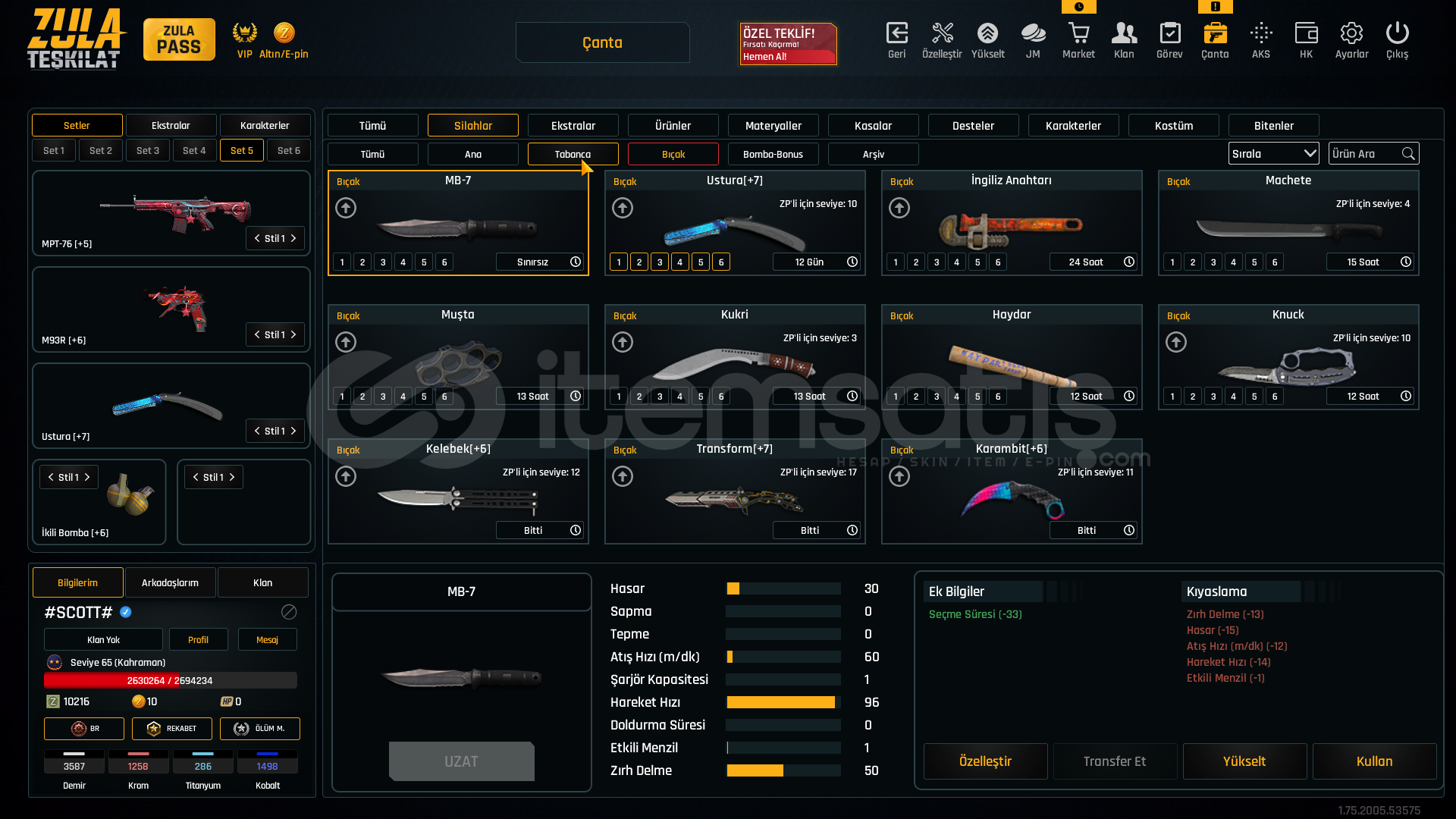The height and width of the screenshot is (819, 1456).
Task: Open the Görev tasks icon
Action: point(1169,33)
